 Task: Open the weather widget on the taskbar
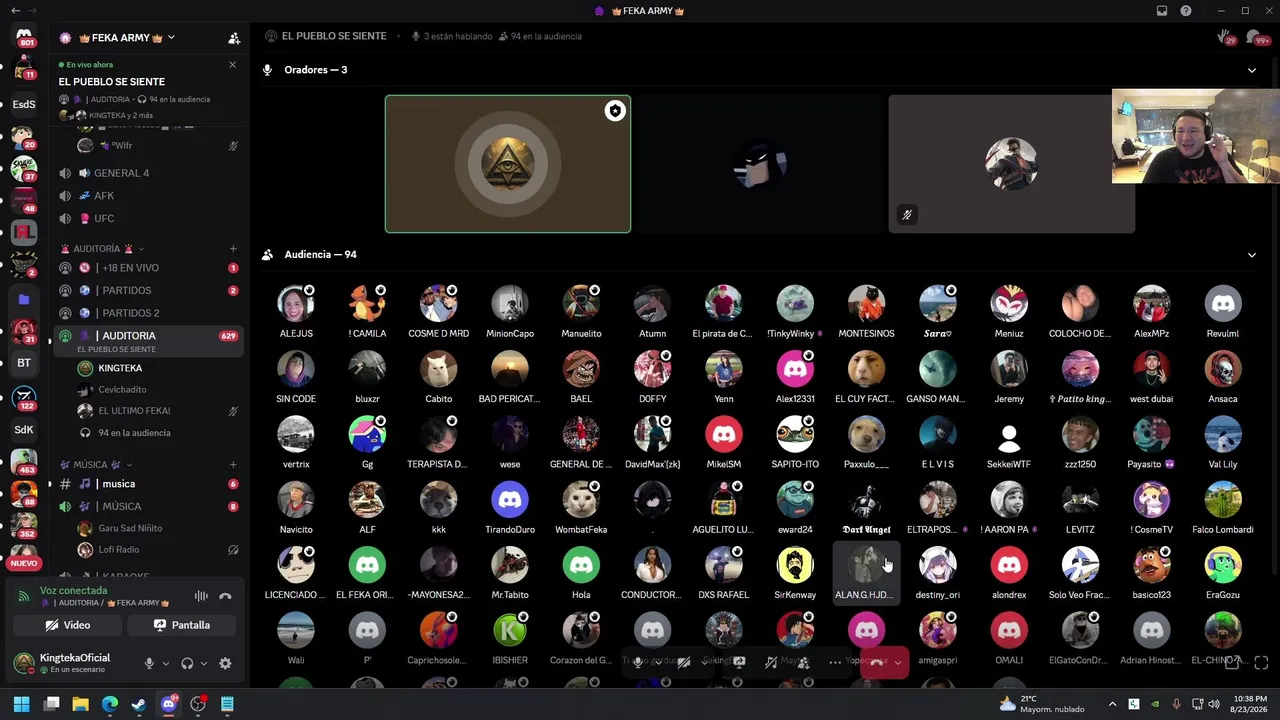click(x=1042, y=704)
